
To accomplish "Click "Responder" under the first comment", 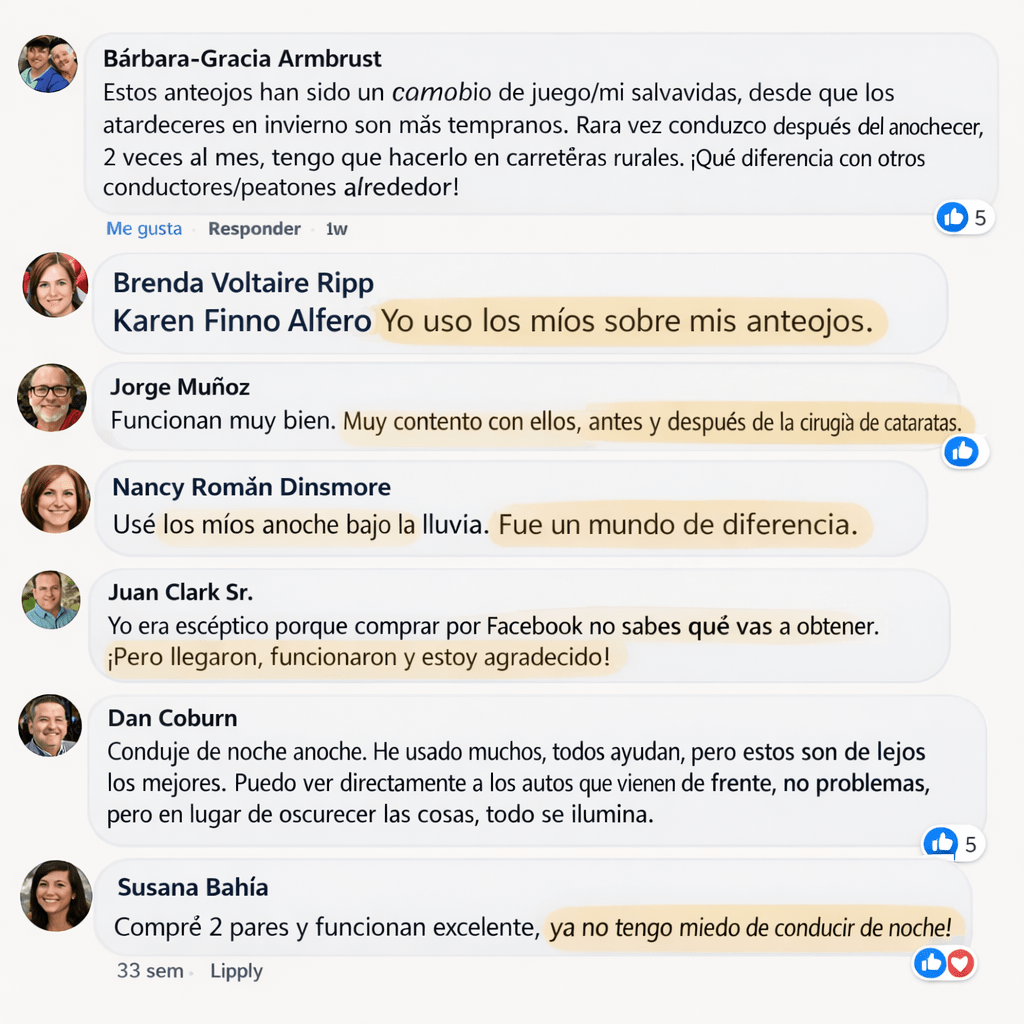I will click(x=254, y=229).
